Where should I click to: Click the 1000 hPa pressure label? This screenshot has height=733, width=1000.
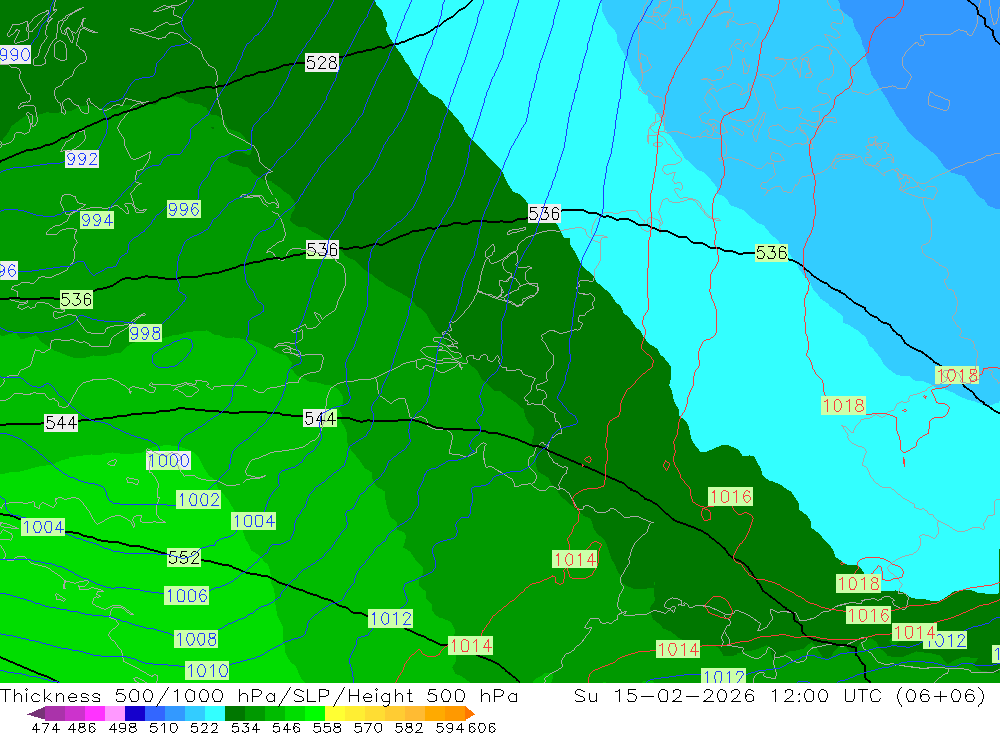click(168, 461)
